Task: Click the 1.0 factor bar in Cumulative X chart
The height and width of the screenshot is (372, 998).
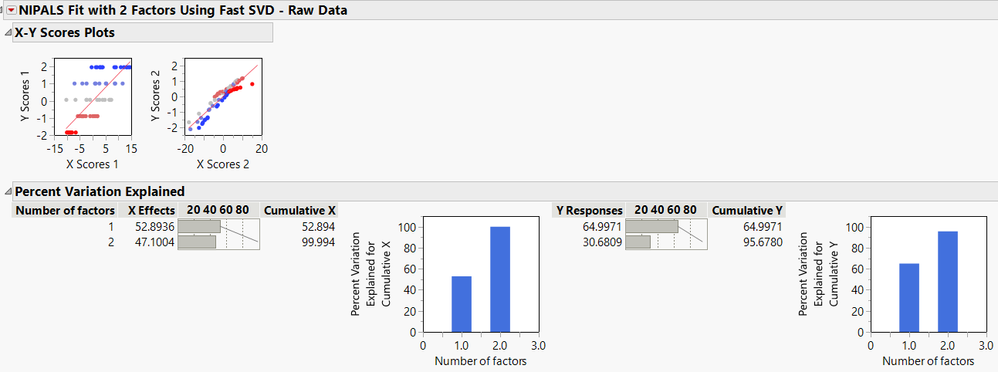Action: tap(461, 304)
